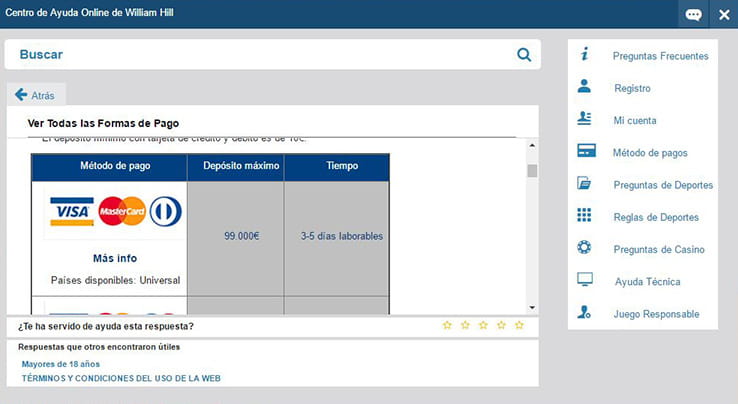Select the 3-5 días laborables cell
This screenshot has width=738, height=404.
click(x=337, y=239)
